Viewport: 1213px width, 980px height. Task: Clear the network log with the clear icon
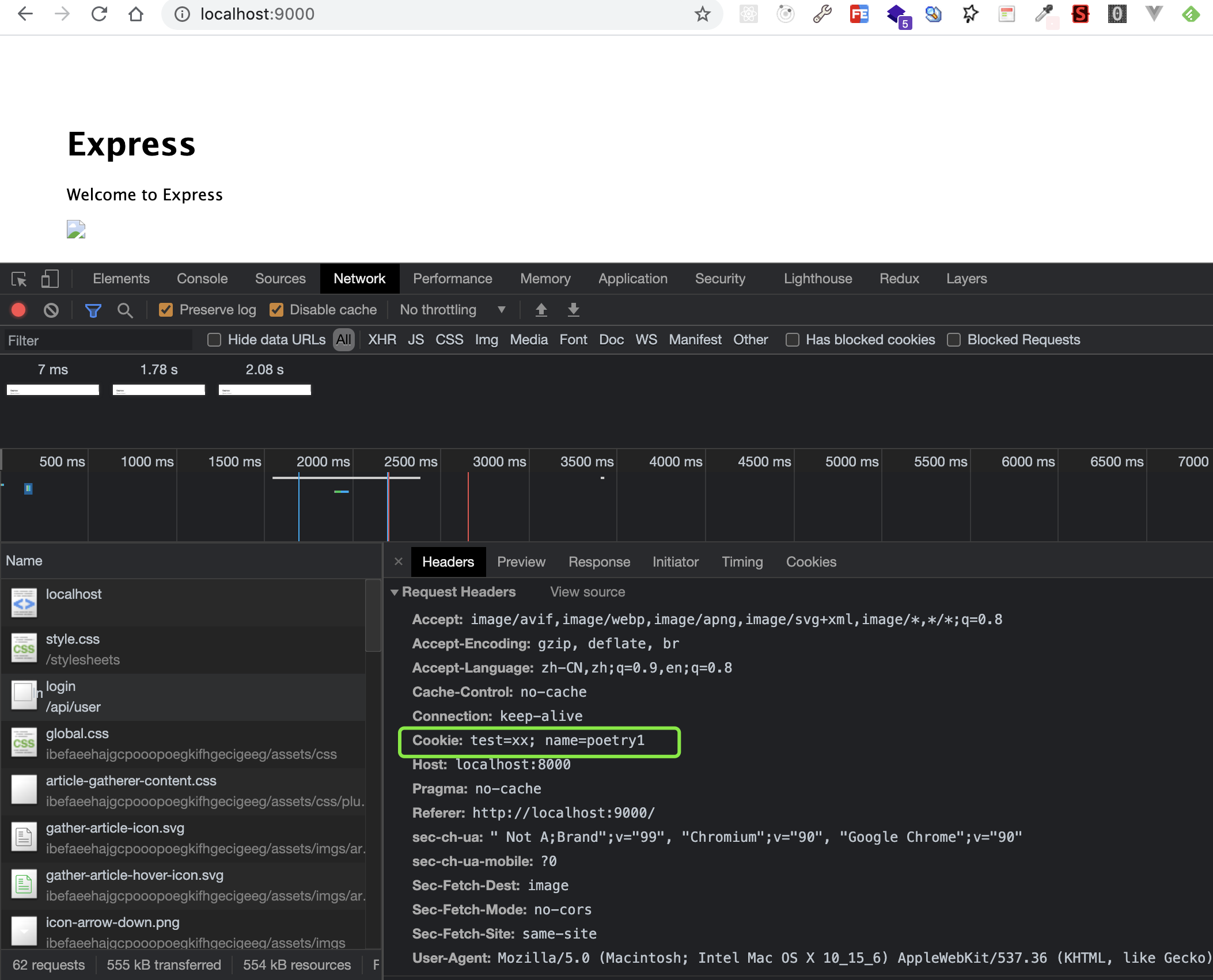click(51, 310)
